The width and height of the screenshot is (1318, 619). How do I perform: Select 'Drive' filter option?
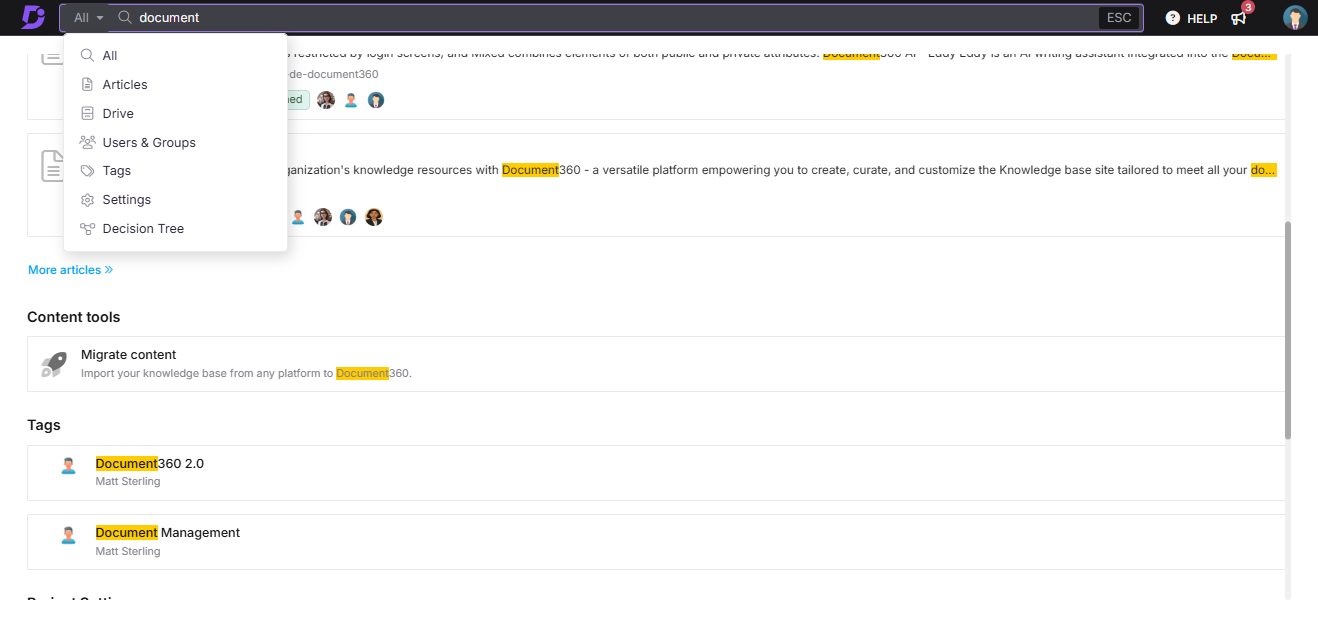(x=175, y=114)
